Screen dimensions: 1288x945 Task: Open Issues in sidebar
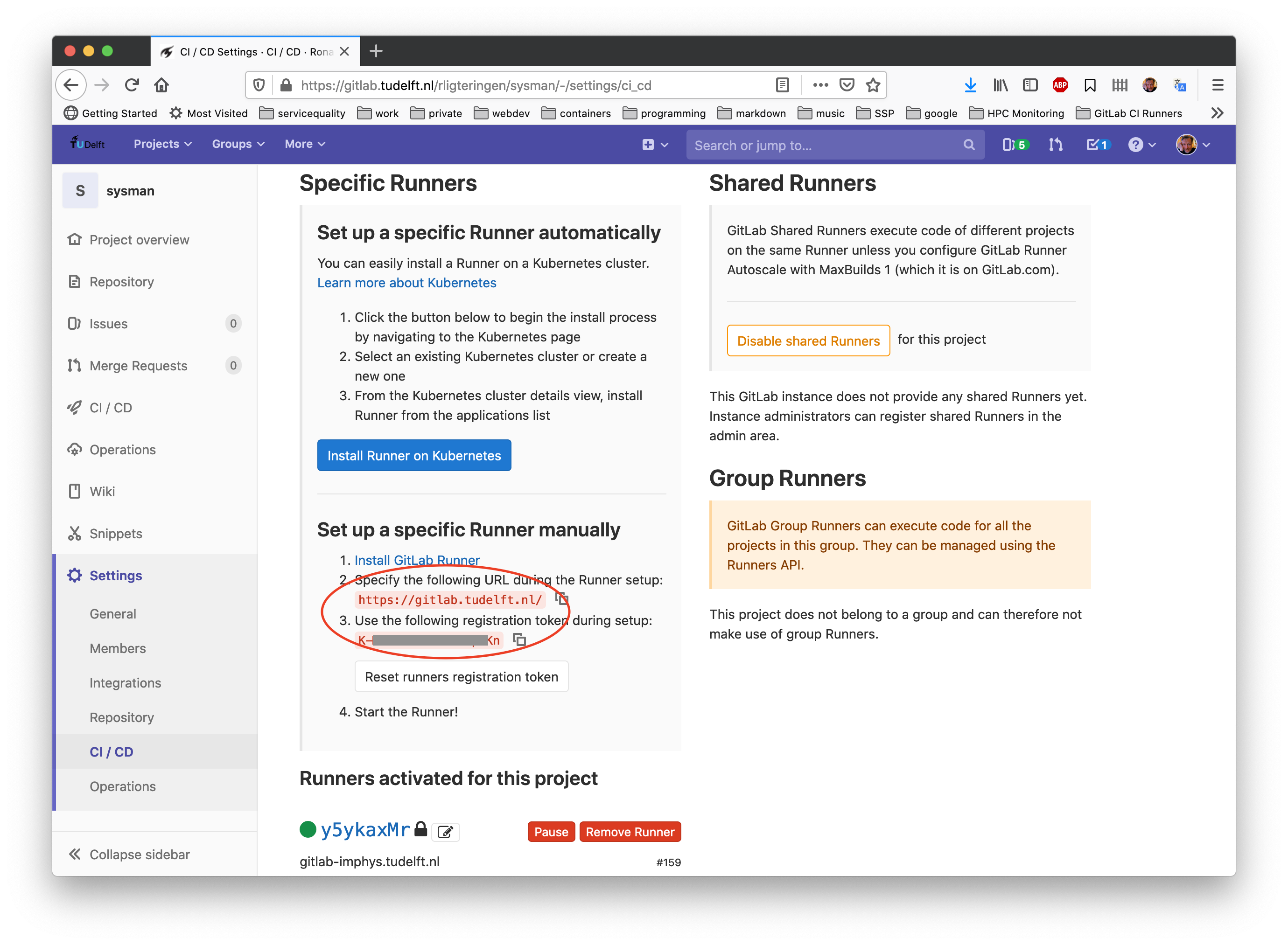point(154,323)
